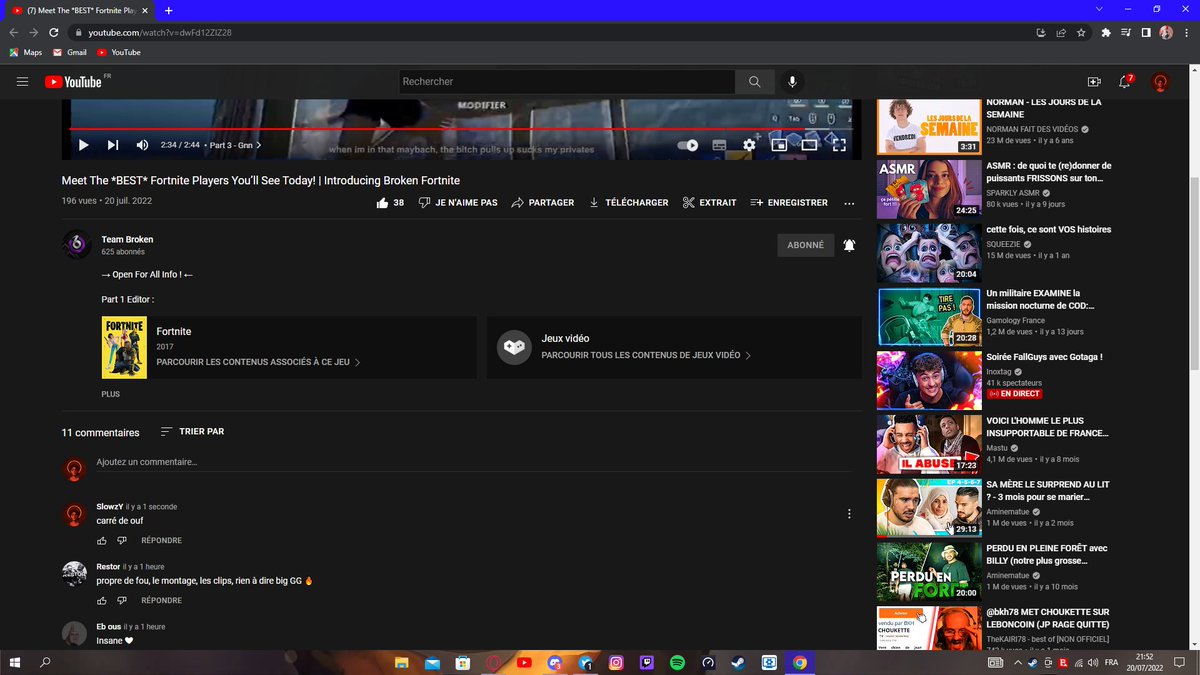
Task: Open a new browser tab
Action: point(168,10)
